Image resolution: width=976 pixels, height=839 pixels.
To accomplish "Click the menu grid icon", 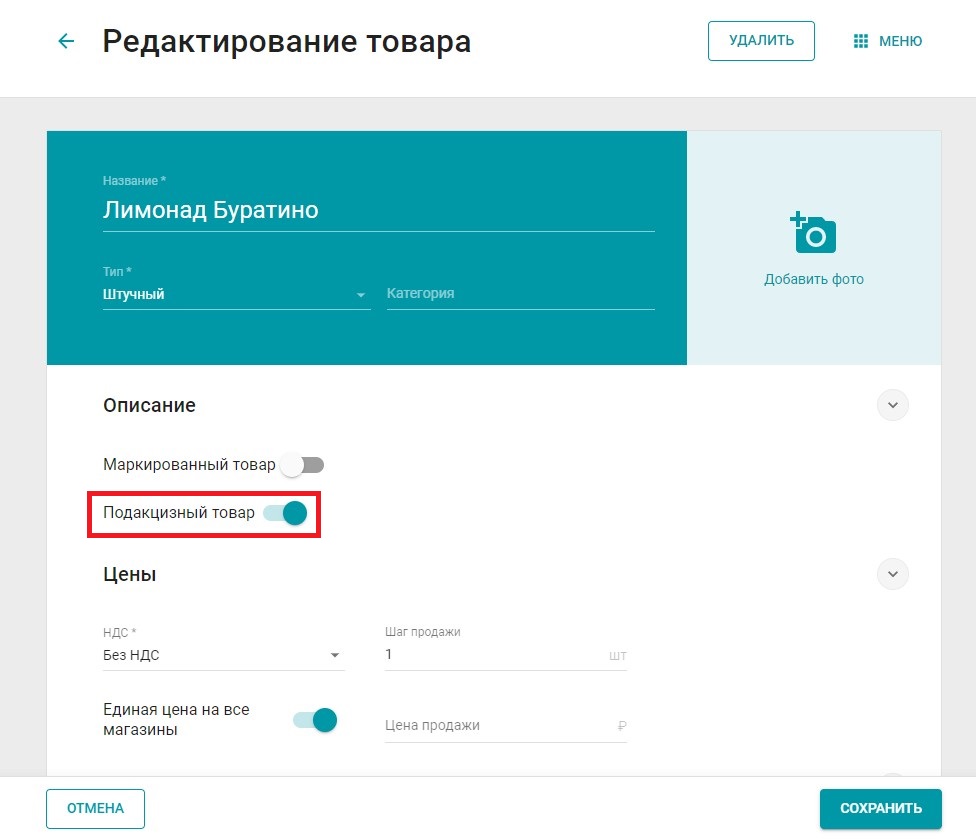I will coord(860,41).
